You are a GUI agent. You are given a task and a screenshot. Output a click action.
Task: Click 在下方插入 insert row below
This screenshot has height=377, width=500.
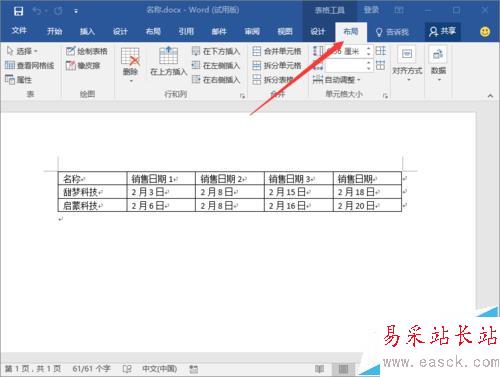coord(216,51)
